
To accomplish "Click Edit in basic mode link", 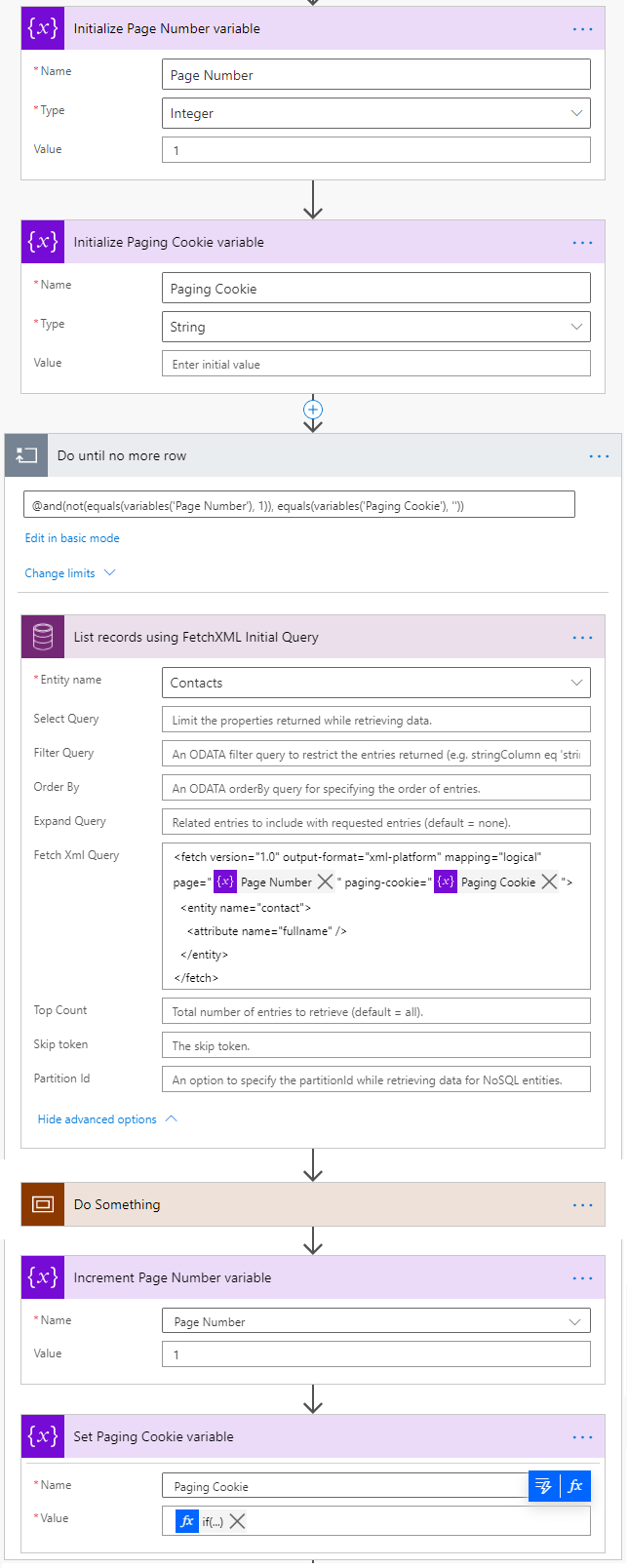I will click(x=72, y=538).
